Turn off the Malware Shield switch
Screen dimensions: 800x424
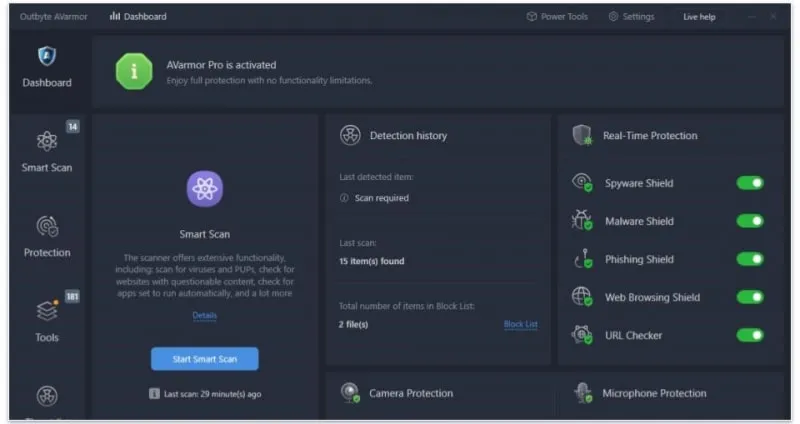click(750, 221)
